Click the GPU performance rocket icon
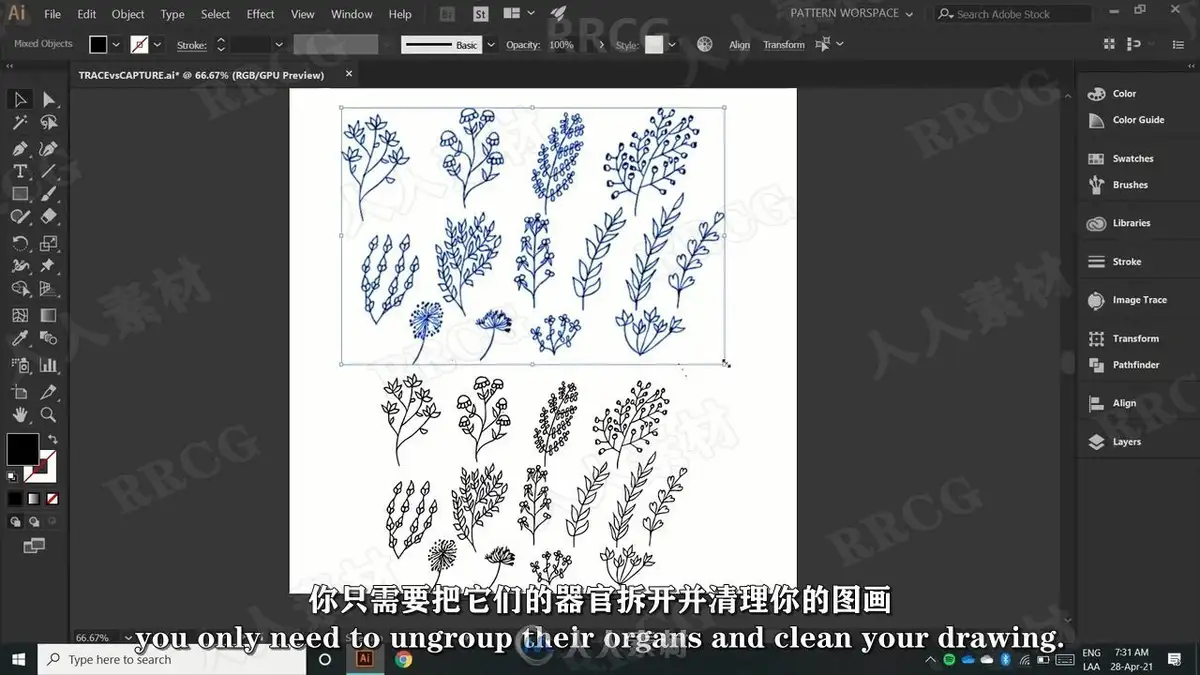1200x675 pixels. 558,14
